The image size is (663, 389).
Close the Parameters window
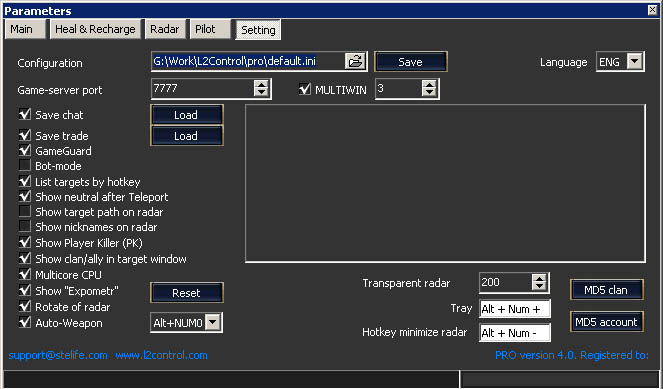coord(652,10)
